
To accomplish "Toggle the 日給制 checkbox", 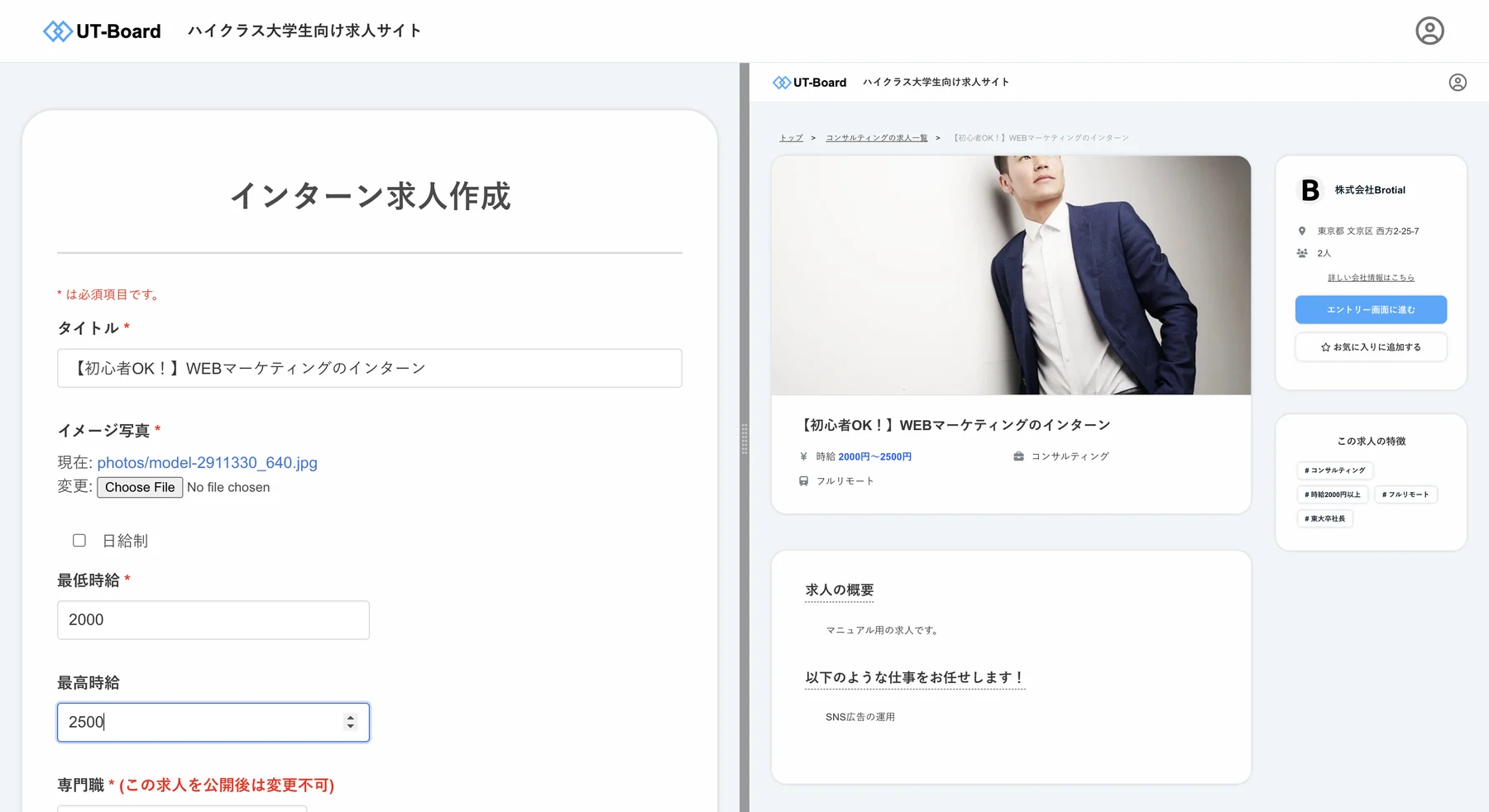I will 79,541.
